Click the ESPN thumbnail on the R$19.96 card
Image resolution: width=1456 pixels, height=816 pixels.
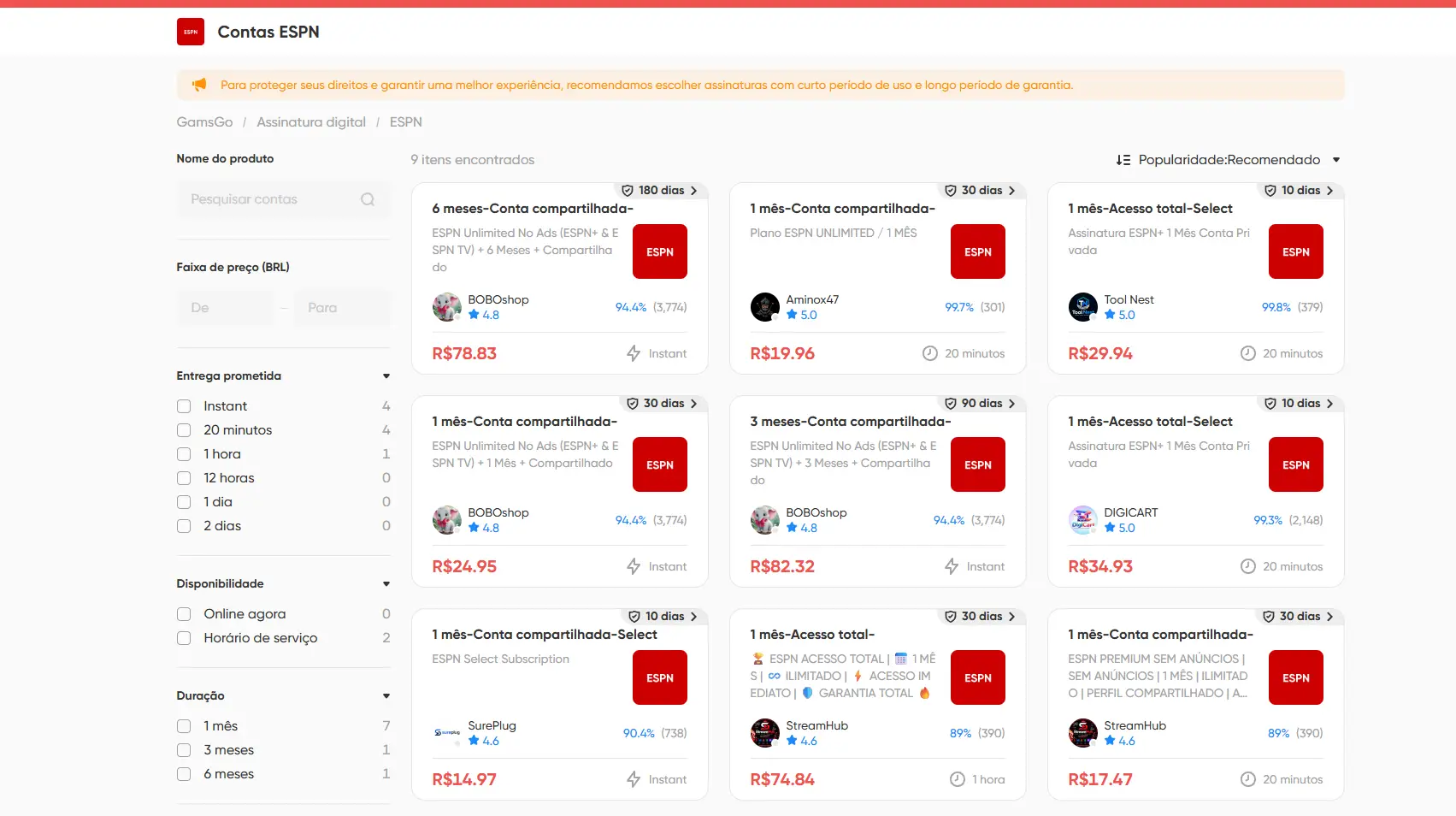pyautogui.click(x=978, y=251)
